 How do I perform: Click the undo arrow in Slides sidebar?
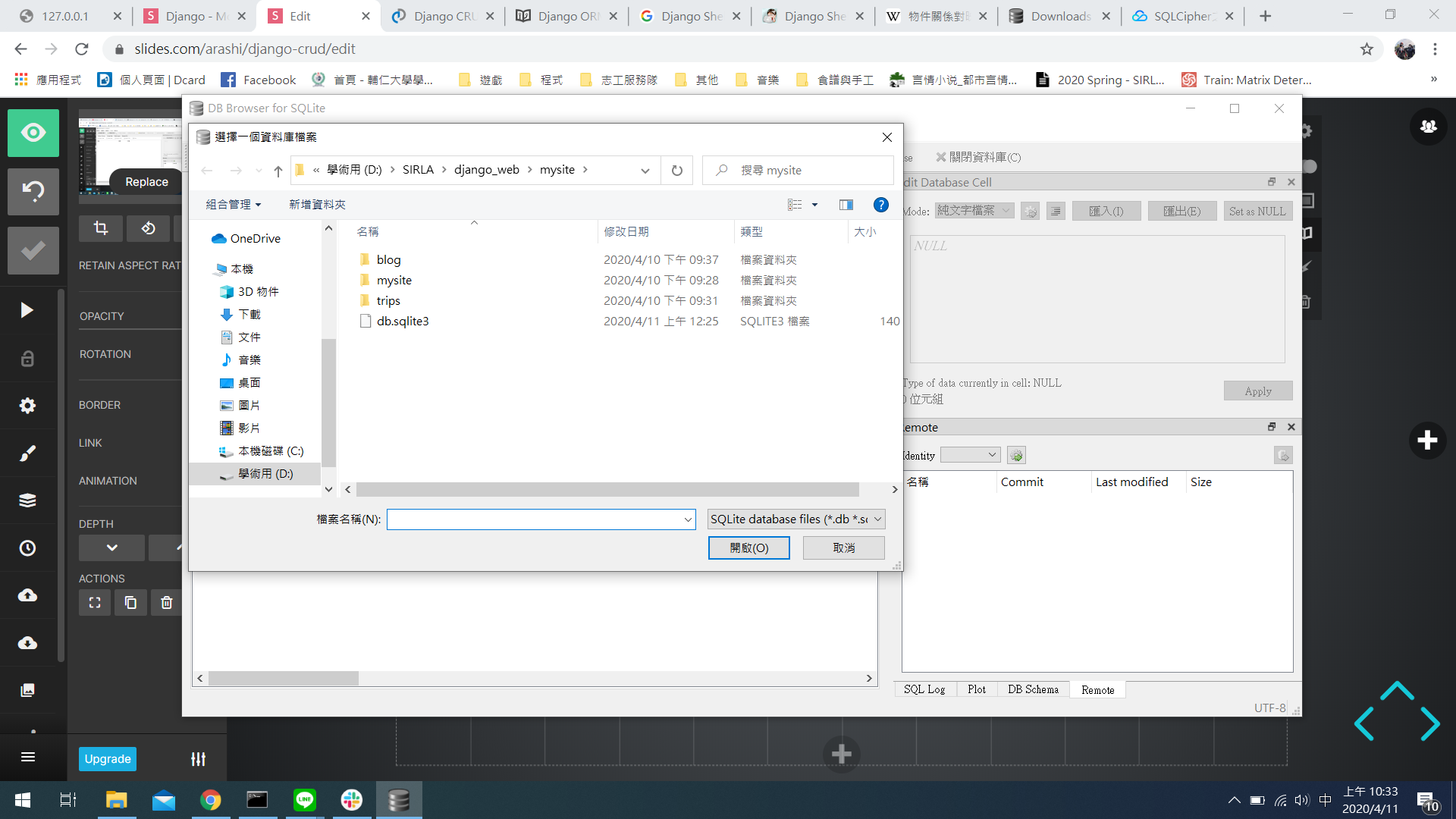33,191
